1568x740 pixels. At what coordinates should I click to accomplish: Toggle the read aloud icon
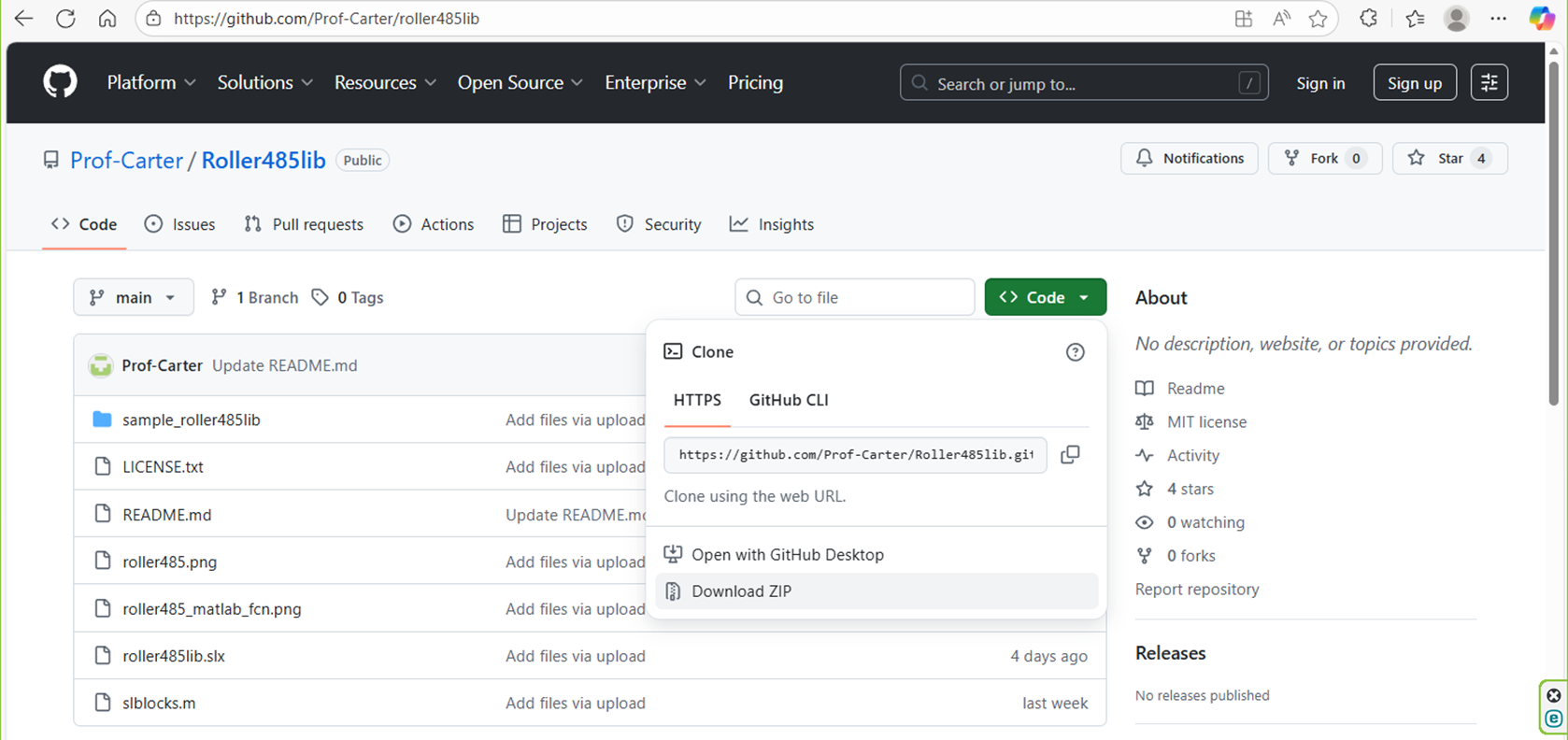click(1281, 19)
